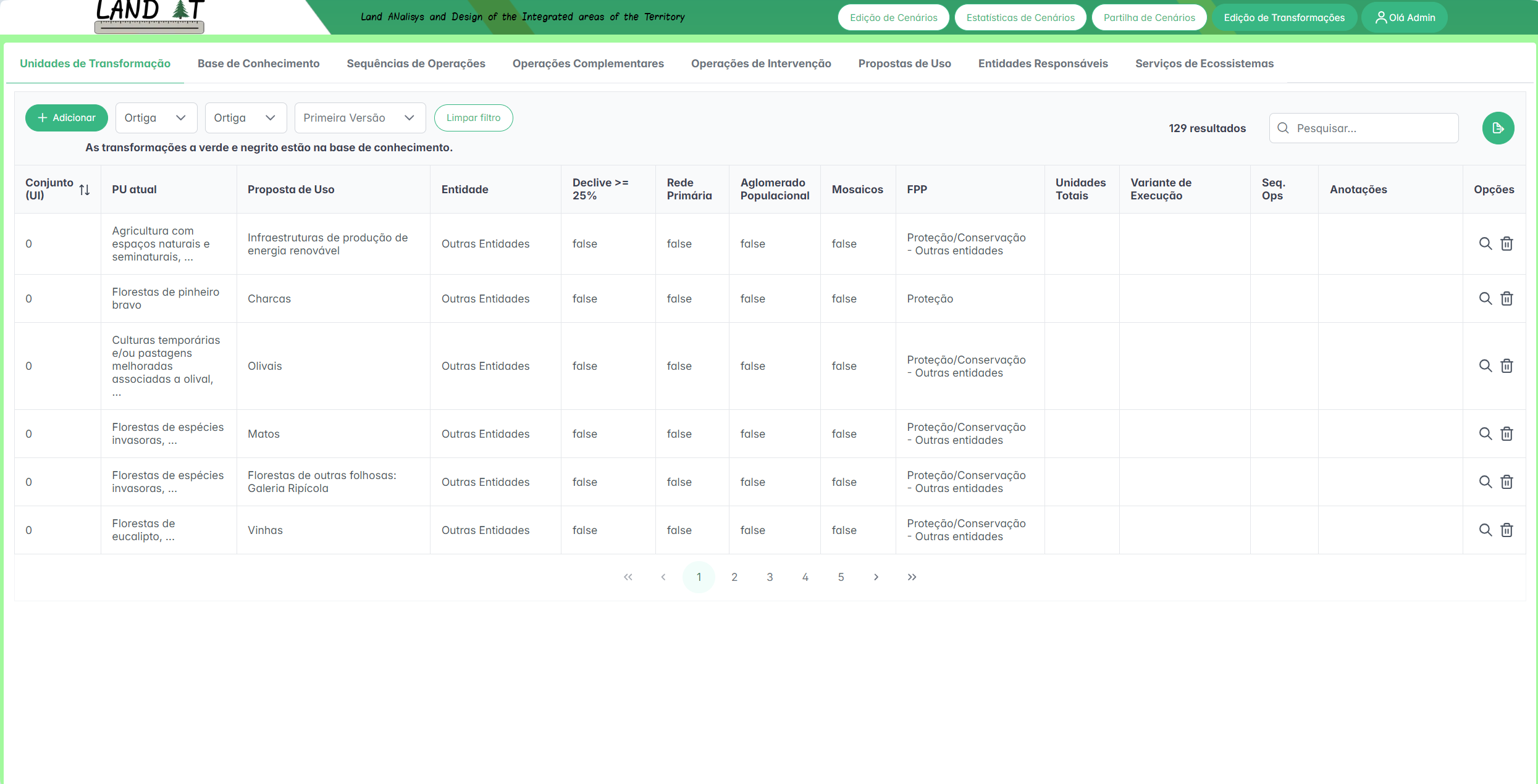Viewport: 1538px width, 784px height.
Task: Click the Mosaicos column header
Action: coord(857,190)
